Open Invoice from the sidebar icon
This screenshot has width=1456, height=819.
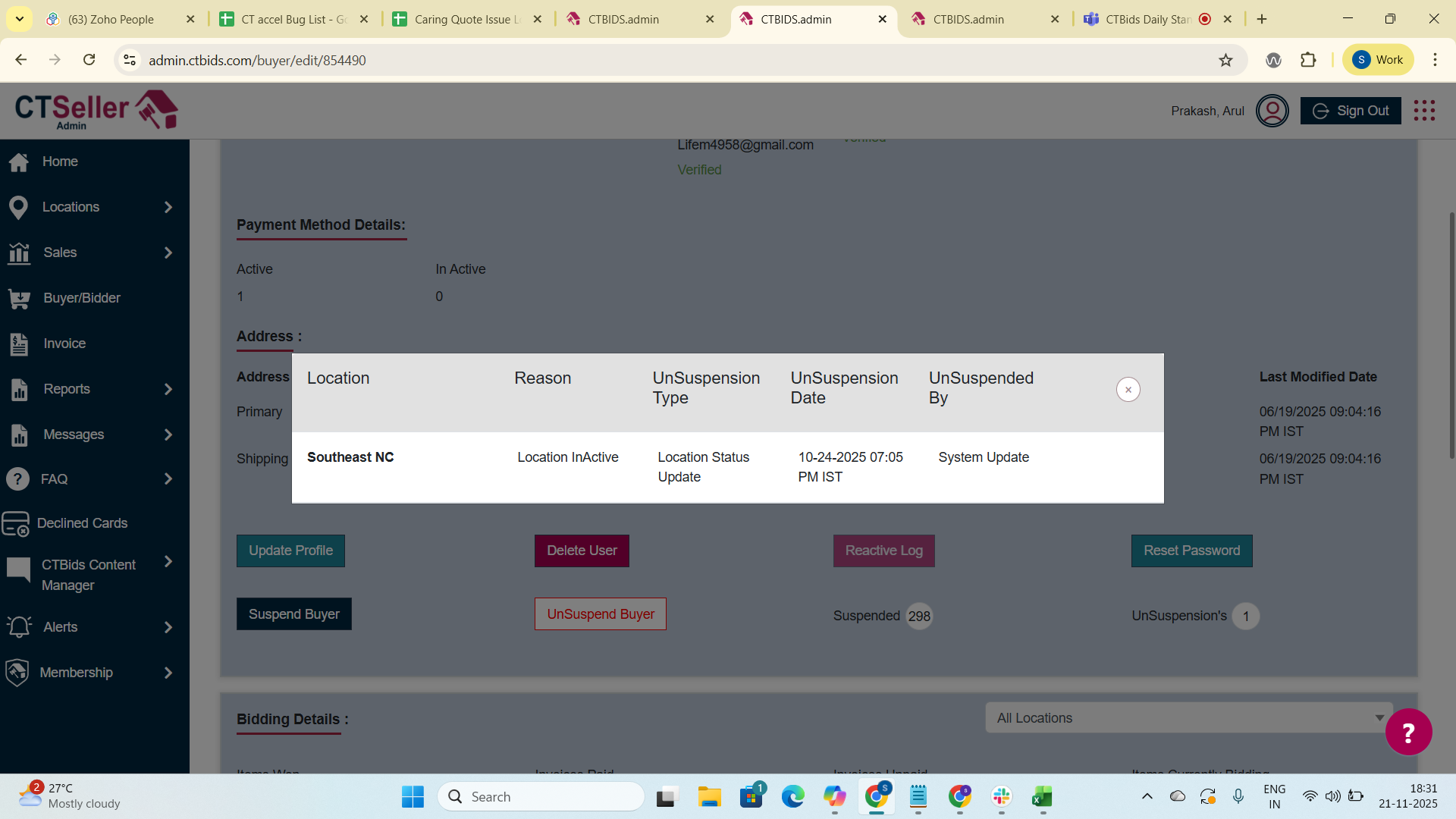19,344
